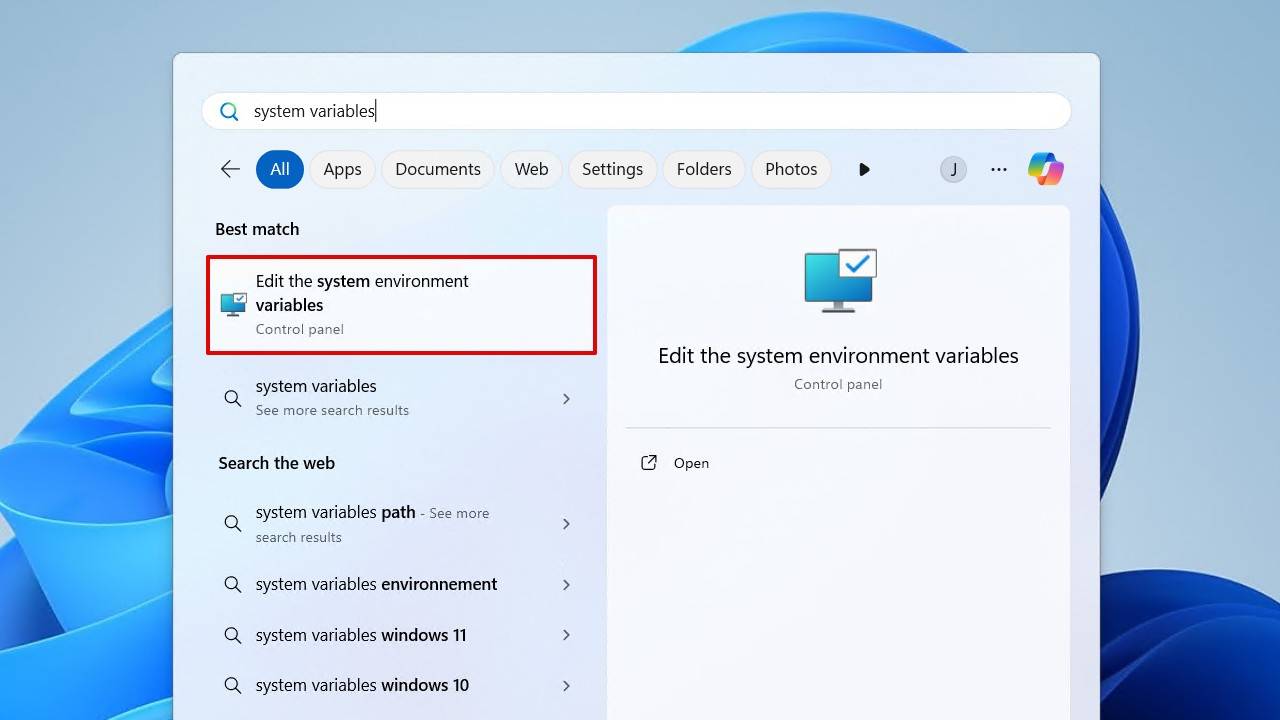
Task: Click the control panel monitor icon in best match
Action: tap(233, 304)
